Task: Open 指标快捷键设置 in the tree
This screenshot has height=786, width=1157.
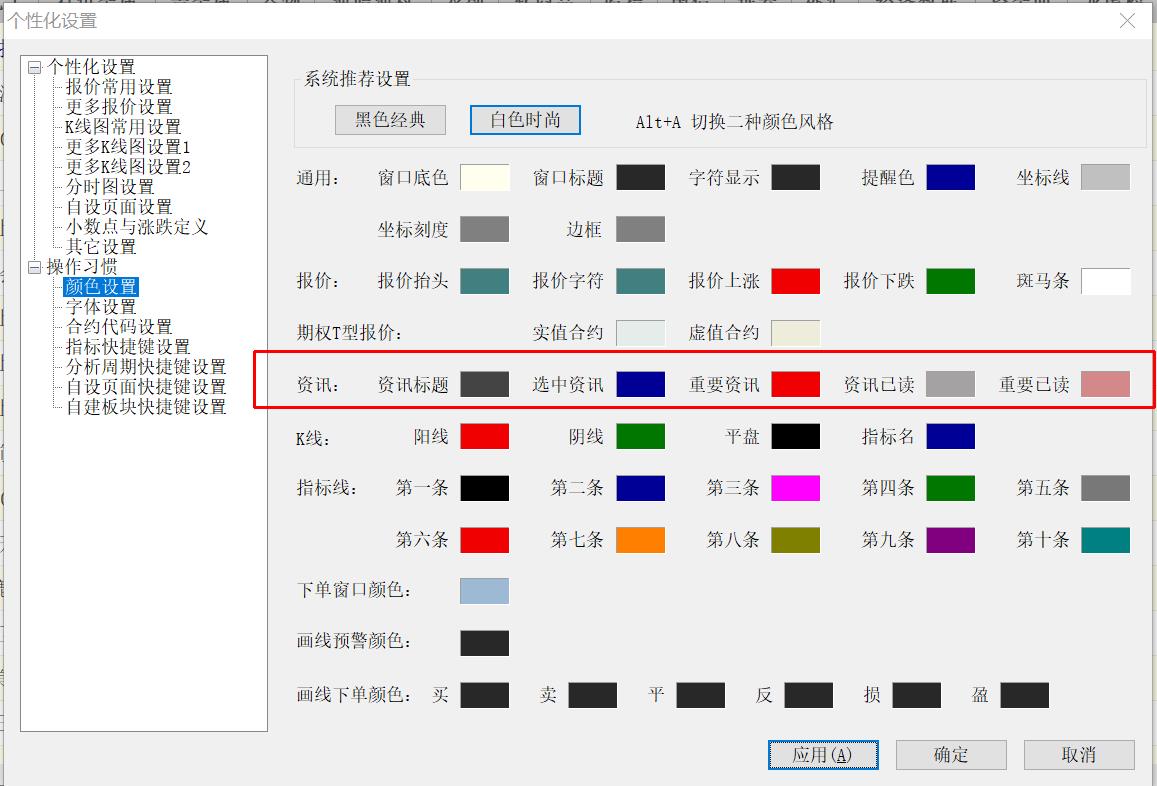Action: point(128,347)
